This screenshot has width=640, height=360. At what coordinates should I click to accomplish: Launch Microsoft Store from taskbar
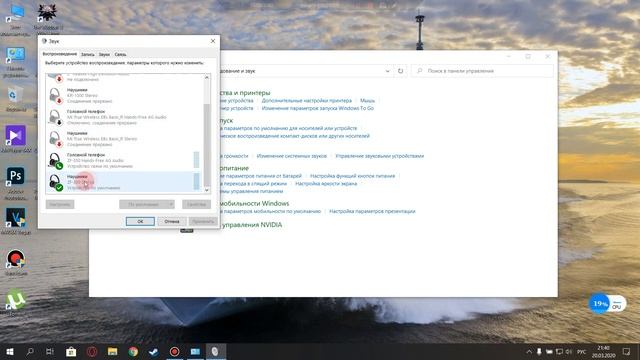[71, 351]
